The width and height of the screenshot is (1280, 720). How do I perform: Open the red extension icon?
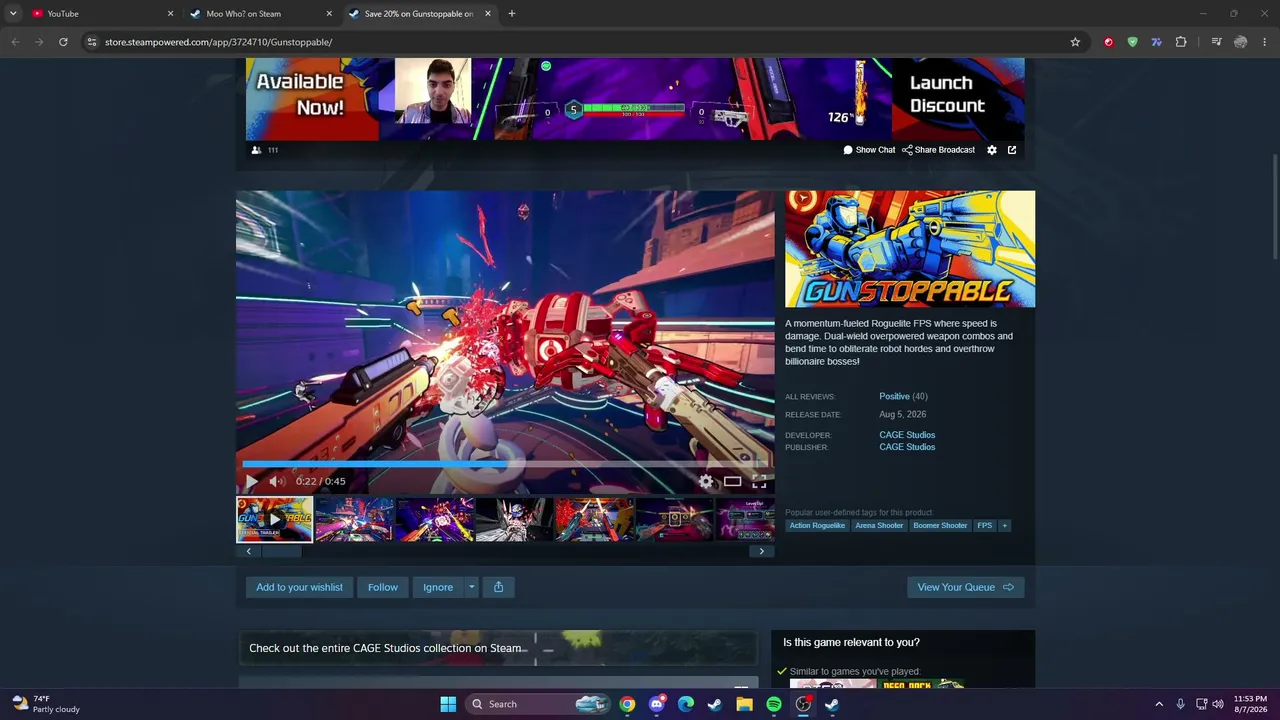pyautogui.click(x=1108, y=42)
